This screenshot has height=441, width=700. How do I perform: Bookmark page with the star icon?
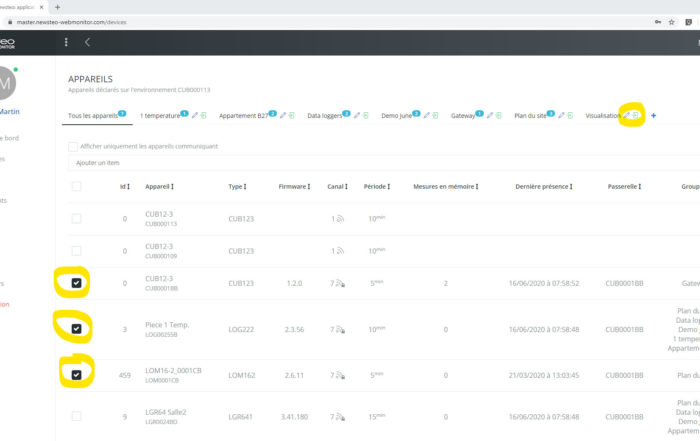tap(671, 22)
